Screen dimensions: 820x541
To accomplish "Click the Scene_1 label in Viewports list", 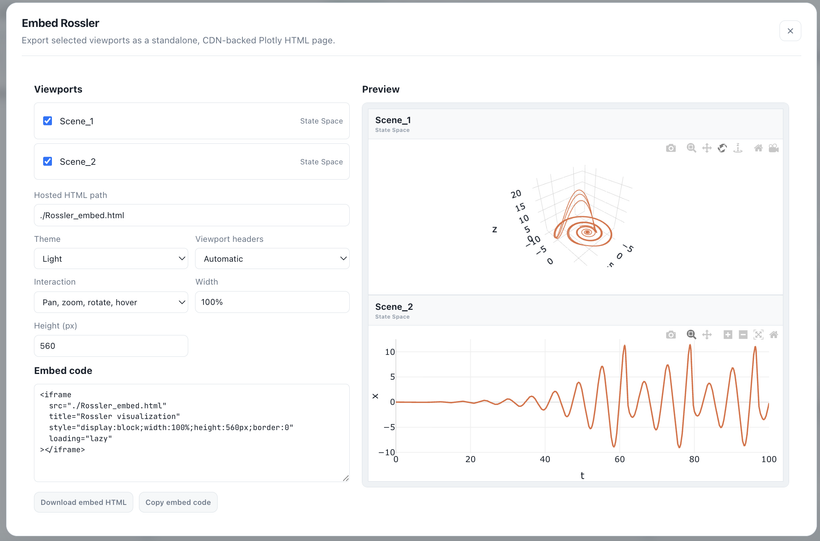I will (76, 121).
